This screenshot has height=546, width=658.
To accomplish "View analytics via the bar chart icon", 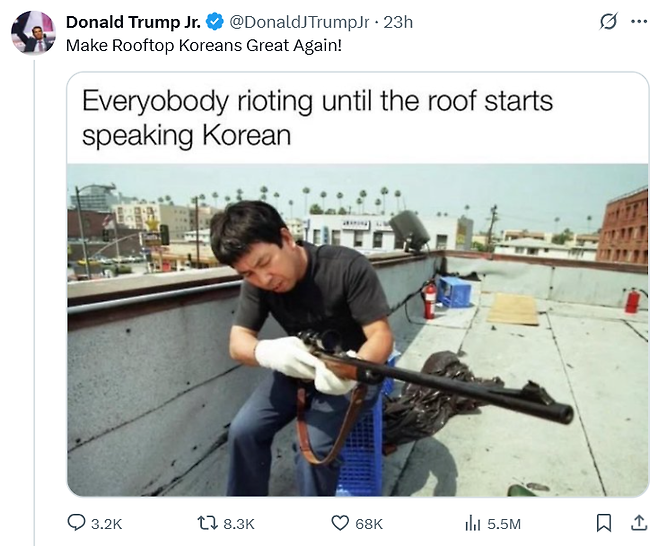I will click(473, 523).
